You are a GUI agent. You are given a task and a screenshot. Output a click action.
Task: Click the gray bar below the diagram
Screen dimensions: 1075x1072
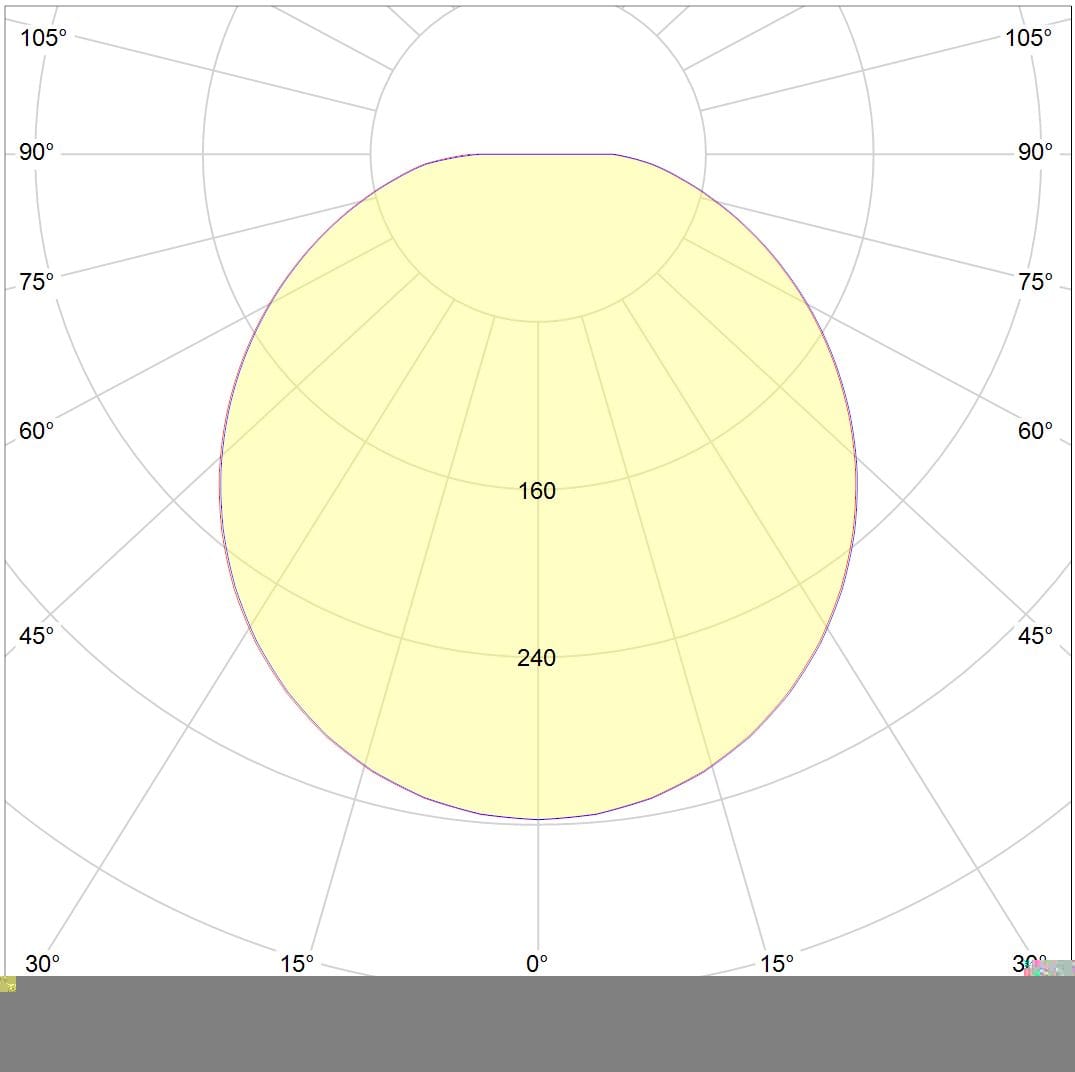click(537, 1025)
